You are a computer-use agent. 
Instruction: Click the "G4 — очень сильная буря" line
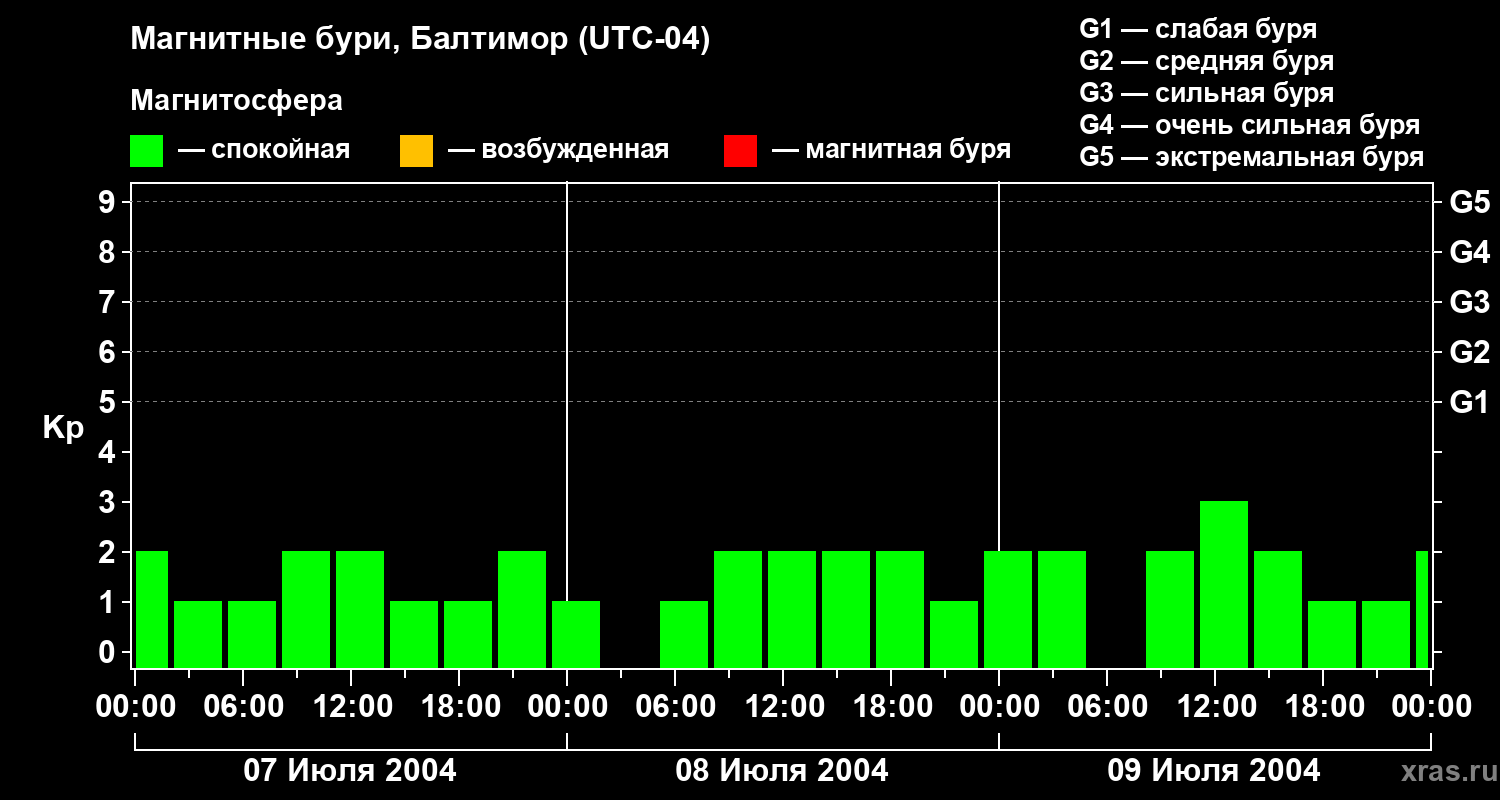(x=1250, y=125)
